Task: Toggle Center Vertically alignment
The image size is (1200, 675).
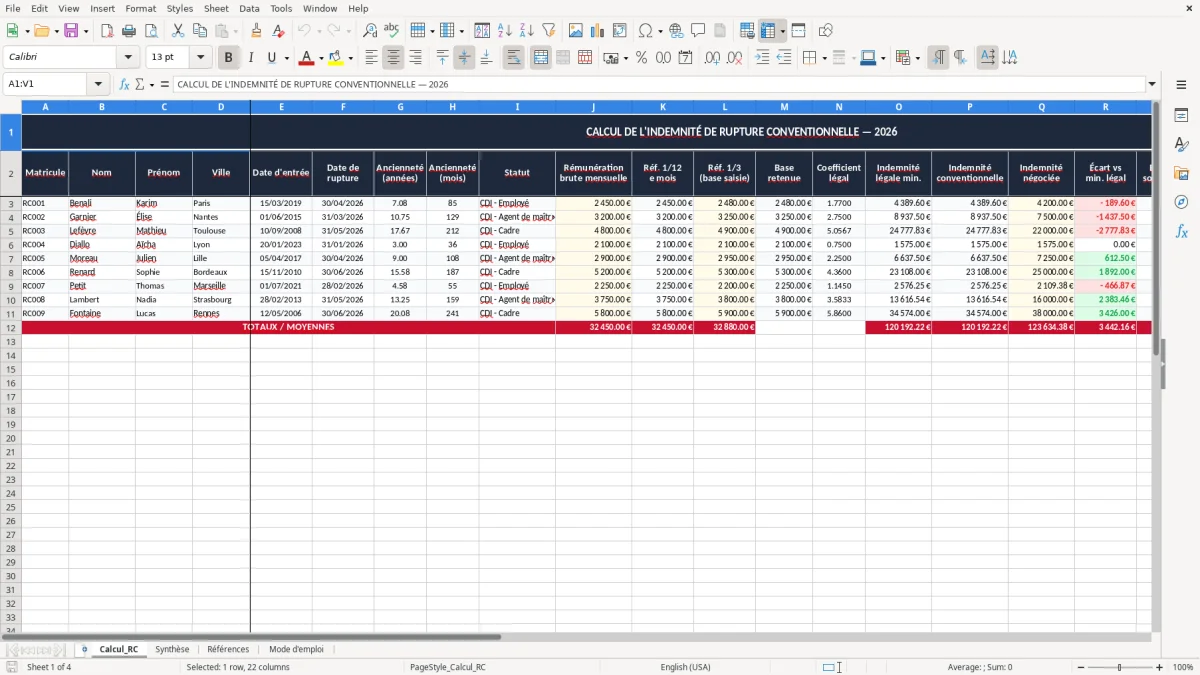Action: click(464, 58)
